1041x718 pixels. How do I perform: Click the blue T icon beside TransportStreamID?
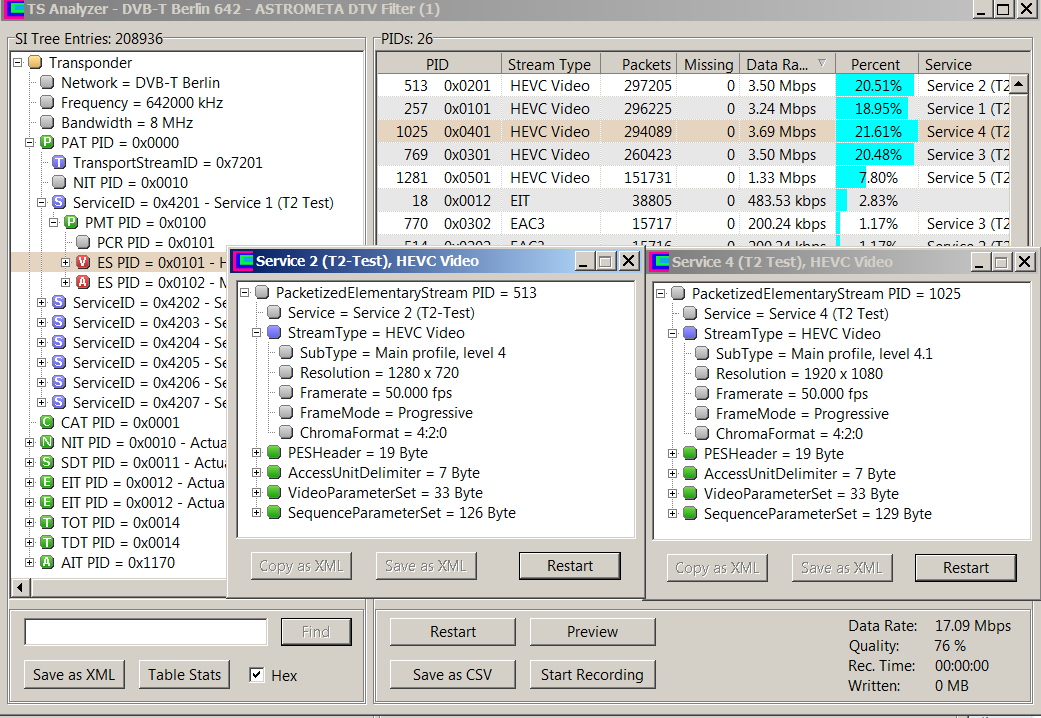point(59,163)
